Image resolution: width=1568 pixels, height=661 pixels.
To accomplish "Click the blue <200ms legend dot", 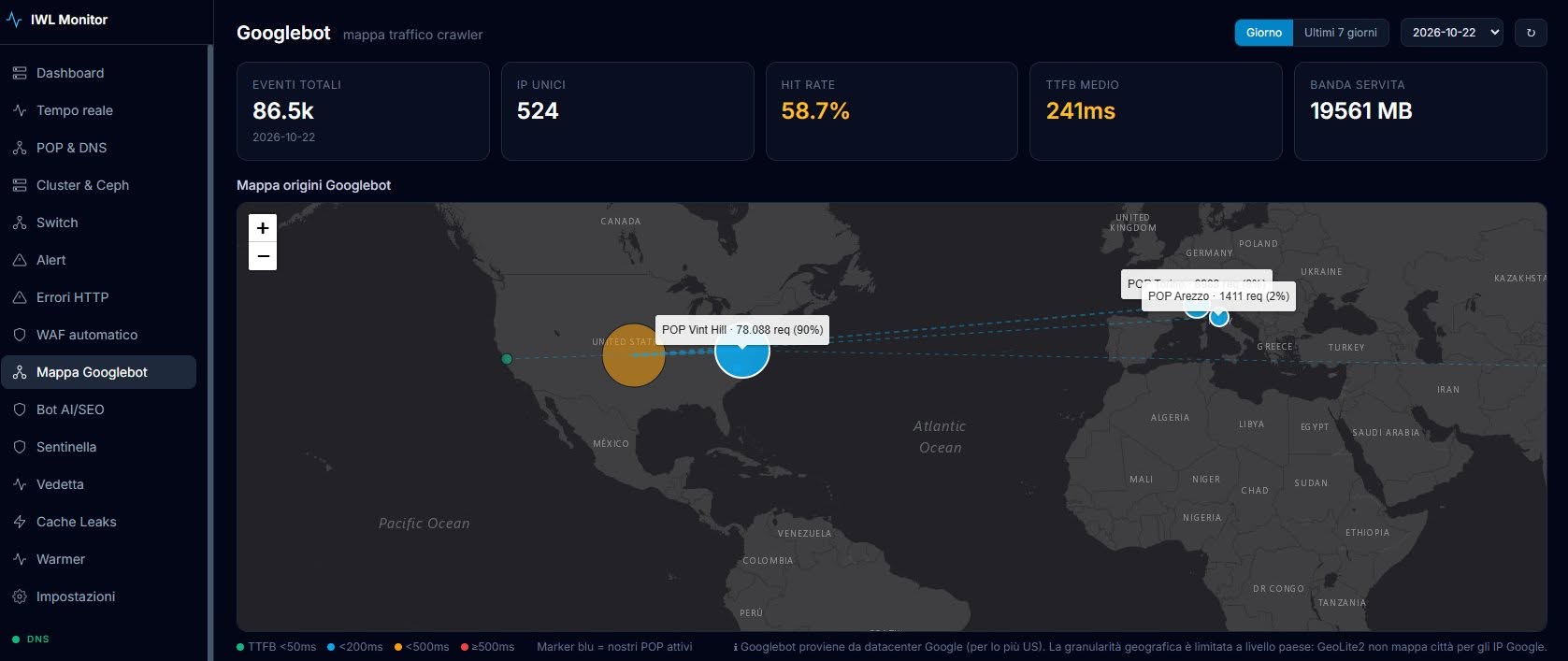I will [331, 647].
